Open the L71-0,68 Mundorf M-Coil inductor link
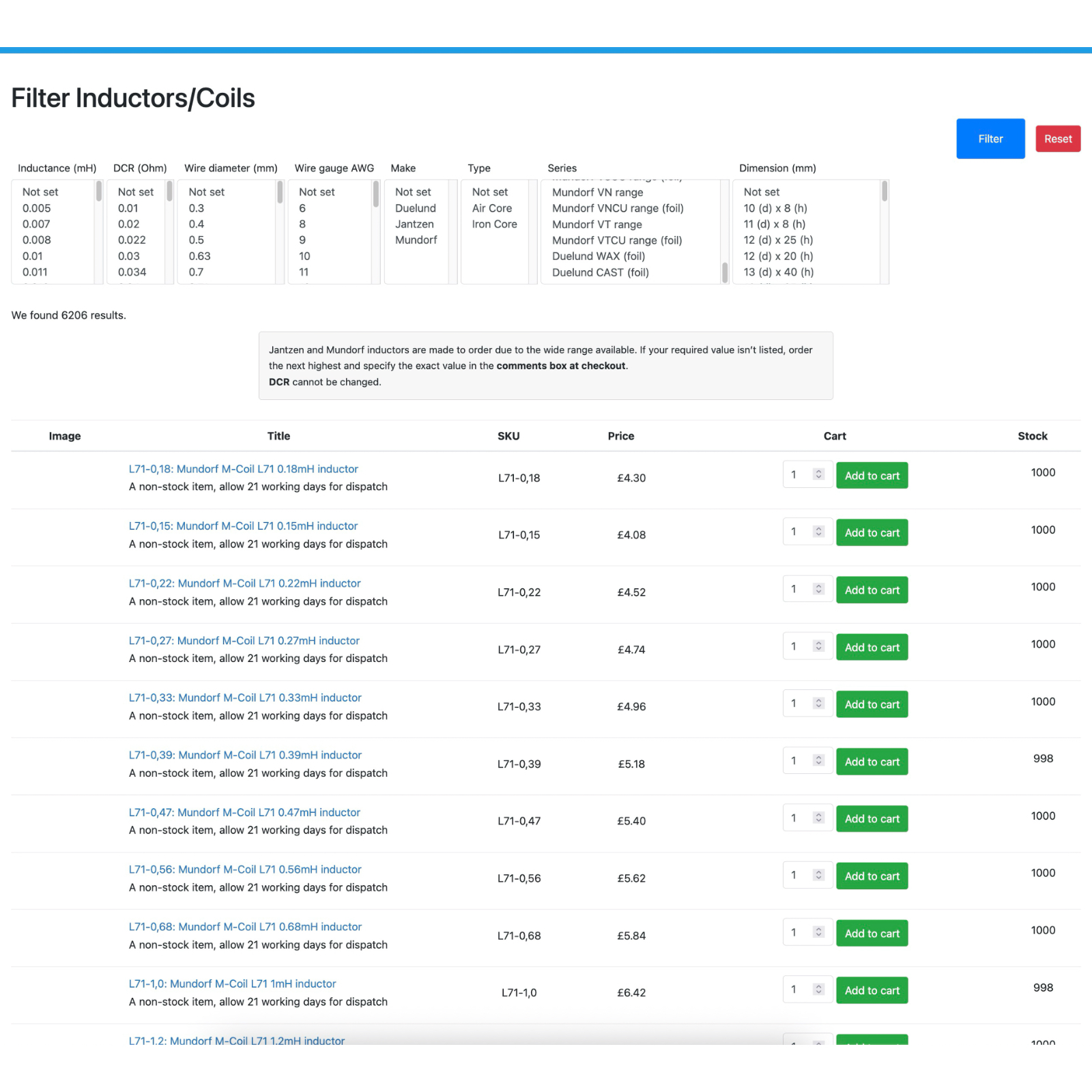Viewport: 1092px width, 1092px height. (245, 927)
